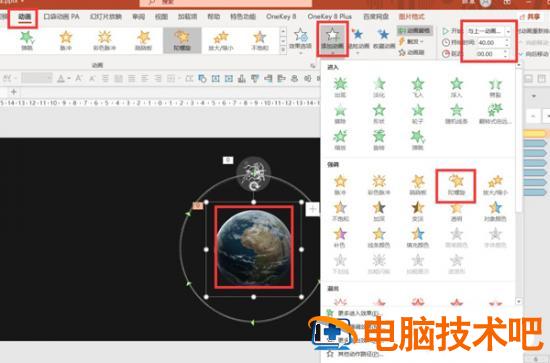Click the 添加动画 button
The width and height of the screenshot is (550, 363).
click(x=333, y=39)
